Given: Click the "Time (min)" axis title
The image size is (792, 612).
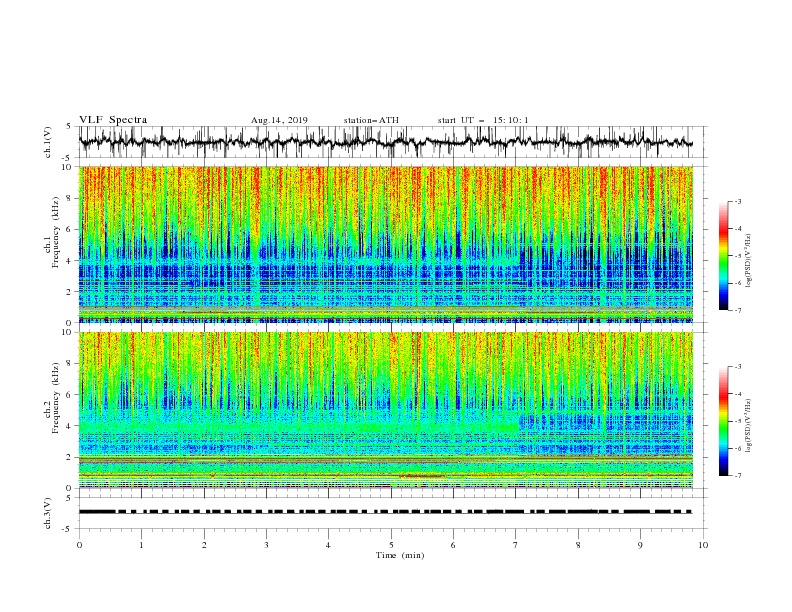Looking at the screenshot, I should (400, 555).
